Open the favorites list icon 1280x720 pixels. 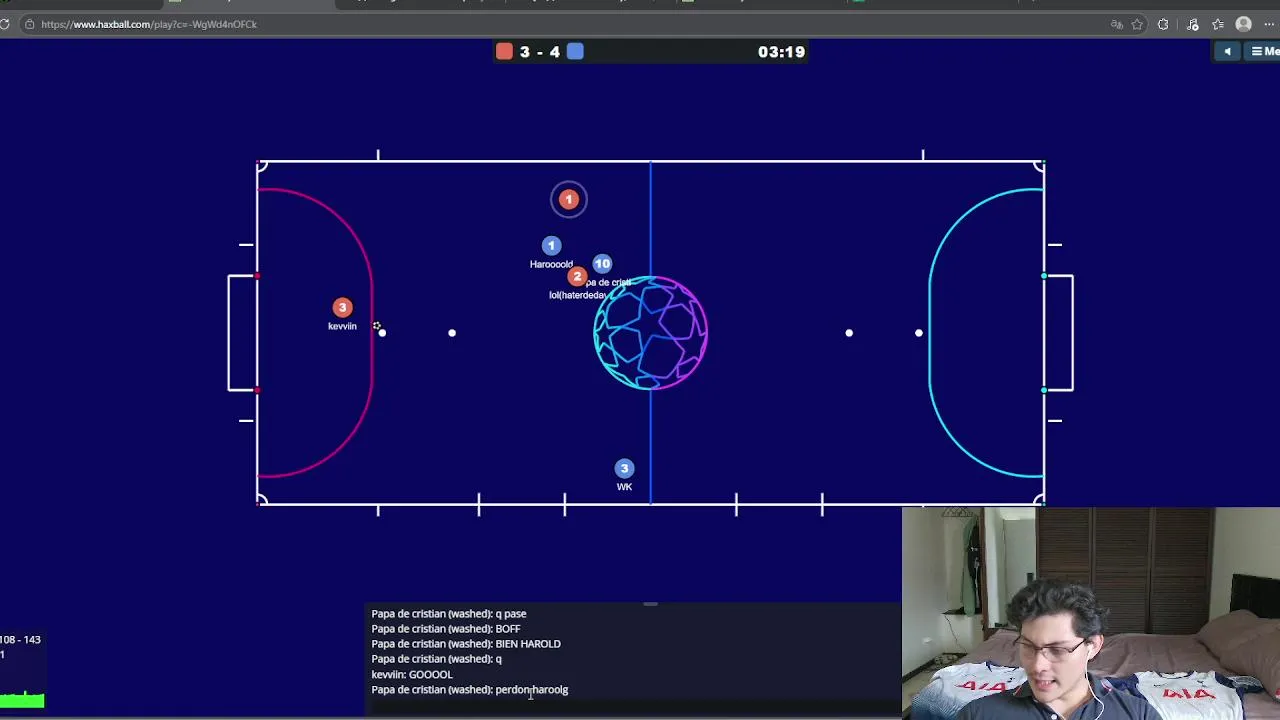click(1218, 24)
